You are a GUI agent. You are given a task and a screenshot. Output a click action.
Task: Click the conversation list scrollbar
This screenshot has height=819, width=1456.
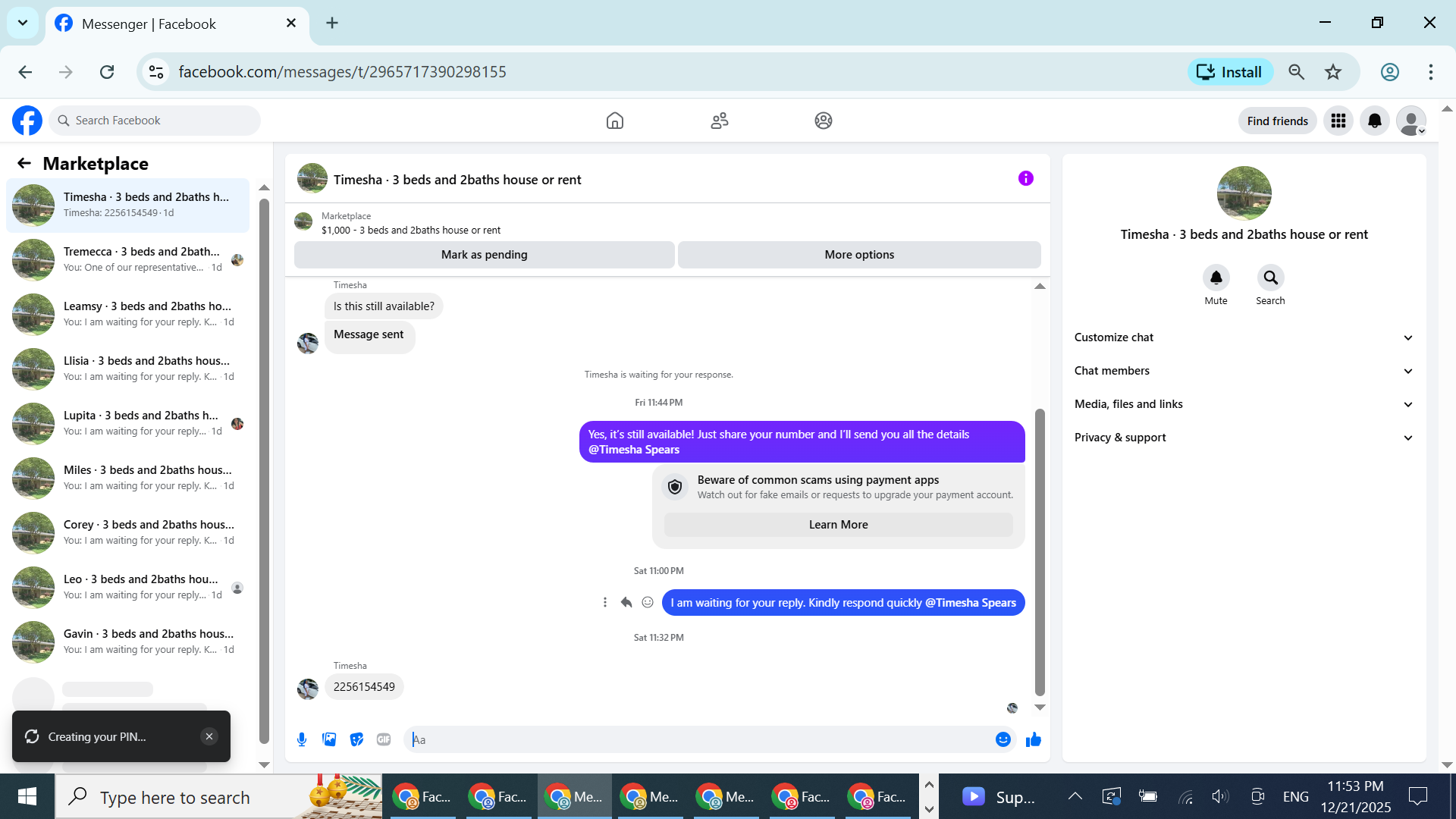point(264,470)
